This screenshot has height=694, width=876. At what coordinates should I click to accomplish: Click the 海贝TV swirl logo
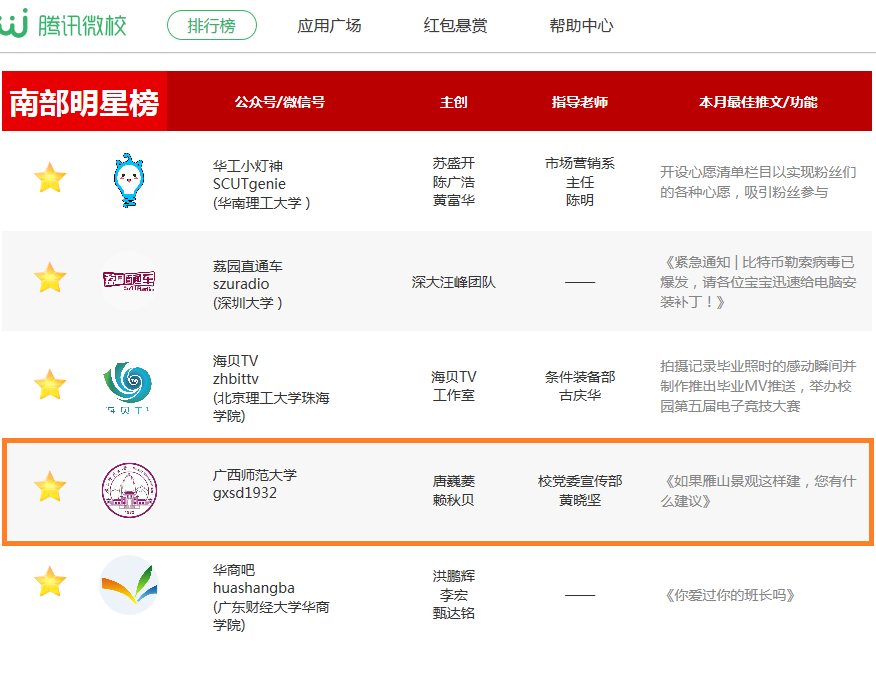128,386
